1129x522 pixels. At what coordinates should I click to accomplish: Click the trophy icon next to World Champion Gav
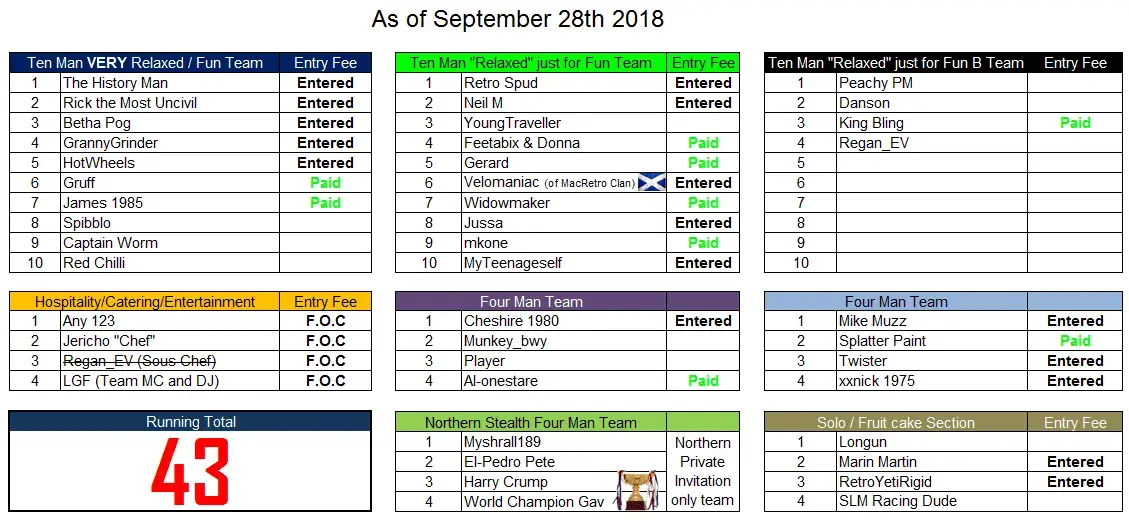tap(637, 490)
